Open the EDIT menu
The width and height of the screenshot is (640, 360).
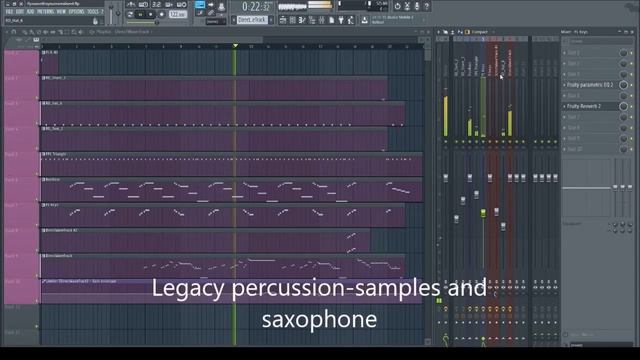20,12
